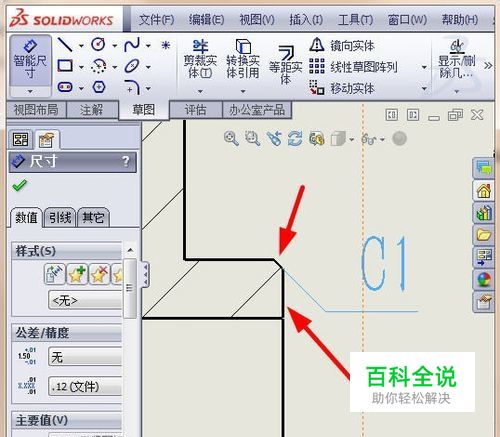Screen dimensions: 500x437
Task: Click the Convert Entities tool
Action: (x=243, y=59)
